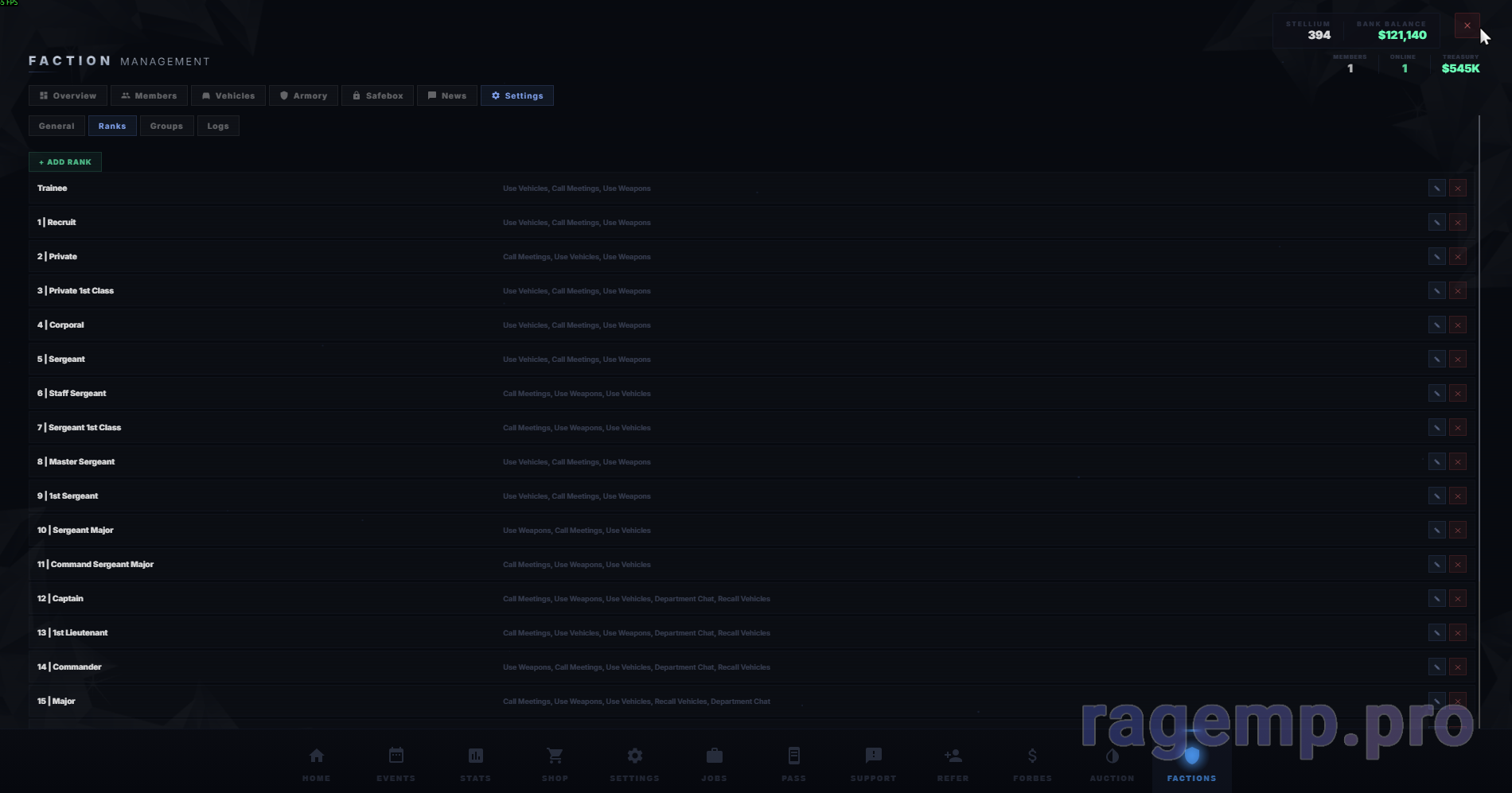Switch to the Members tab
1512x793 pixels.
coord(149,95)
